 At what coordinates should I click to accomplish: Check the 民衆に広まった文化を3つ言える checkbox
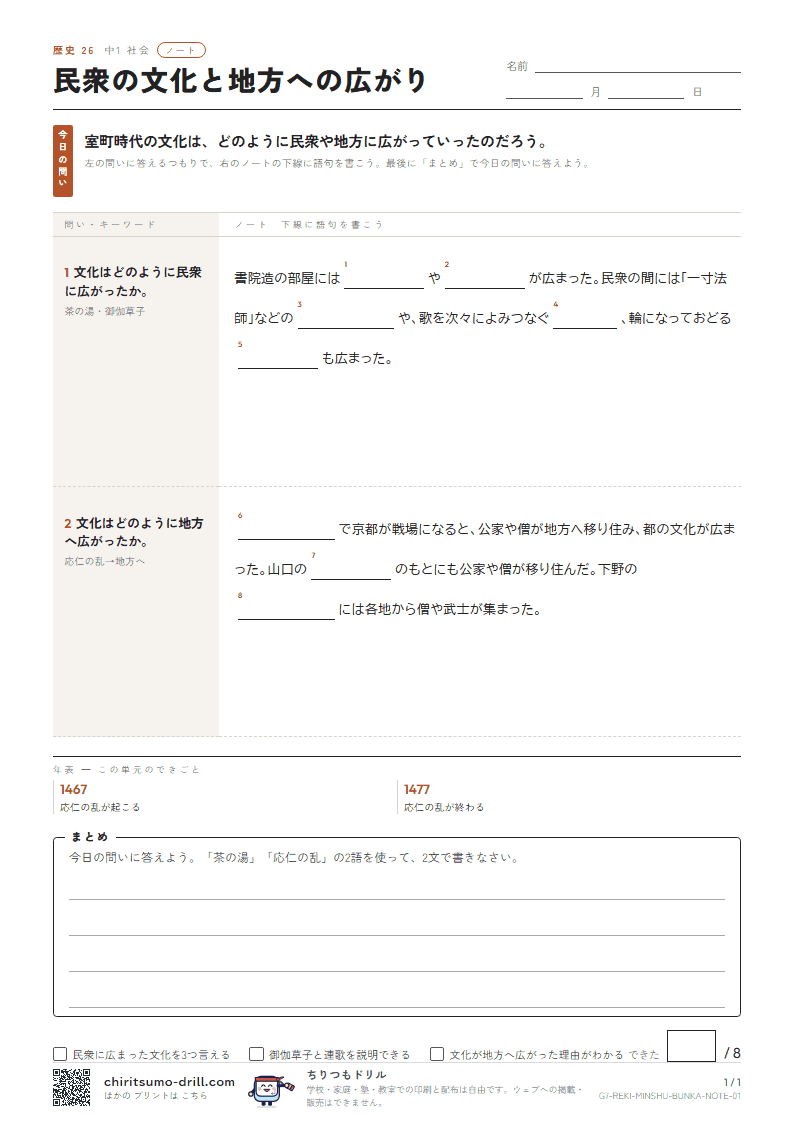pyautogui.click(x=60, y=1054)
